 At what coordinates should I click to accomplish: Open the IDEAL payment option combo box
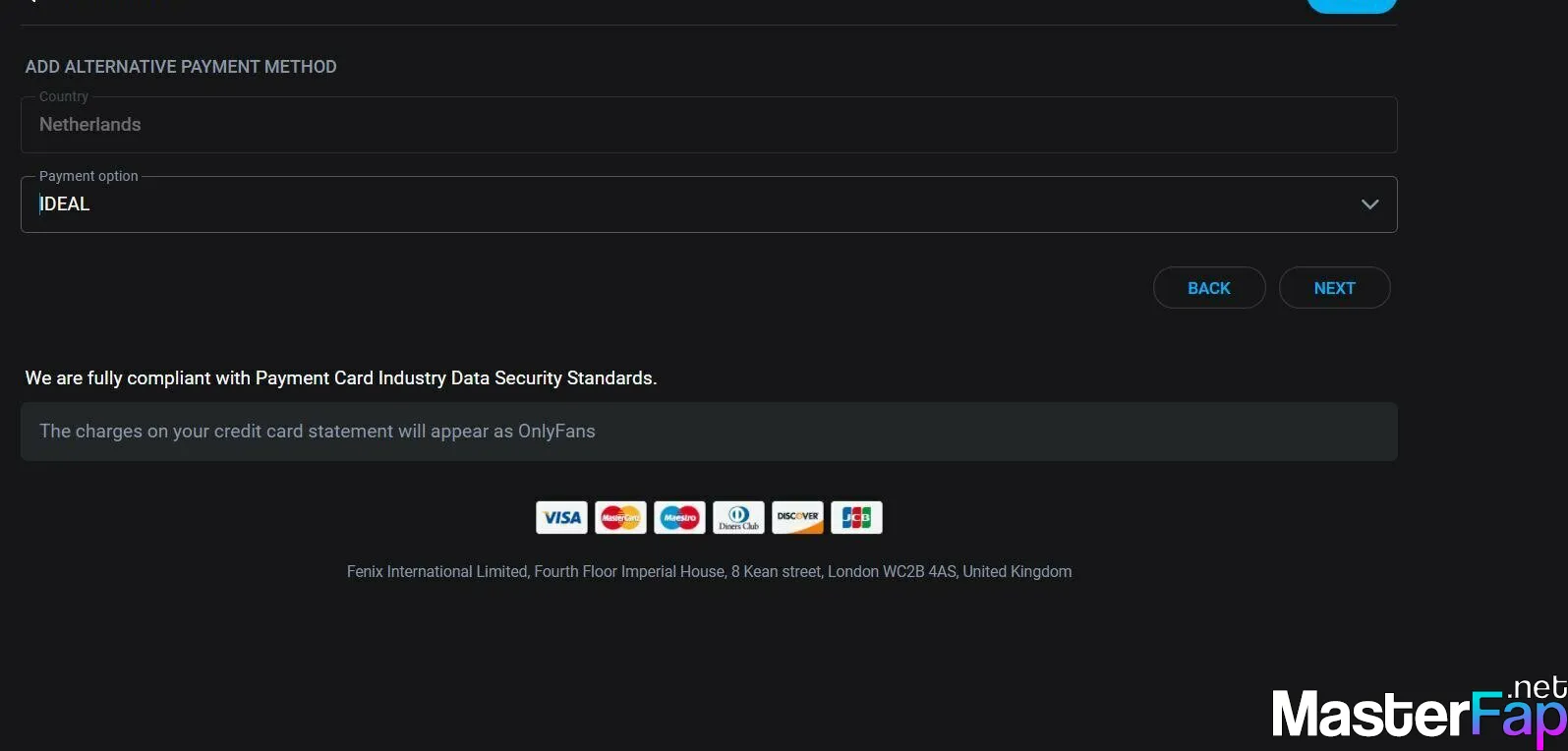coord(688,204)
